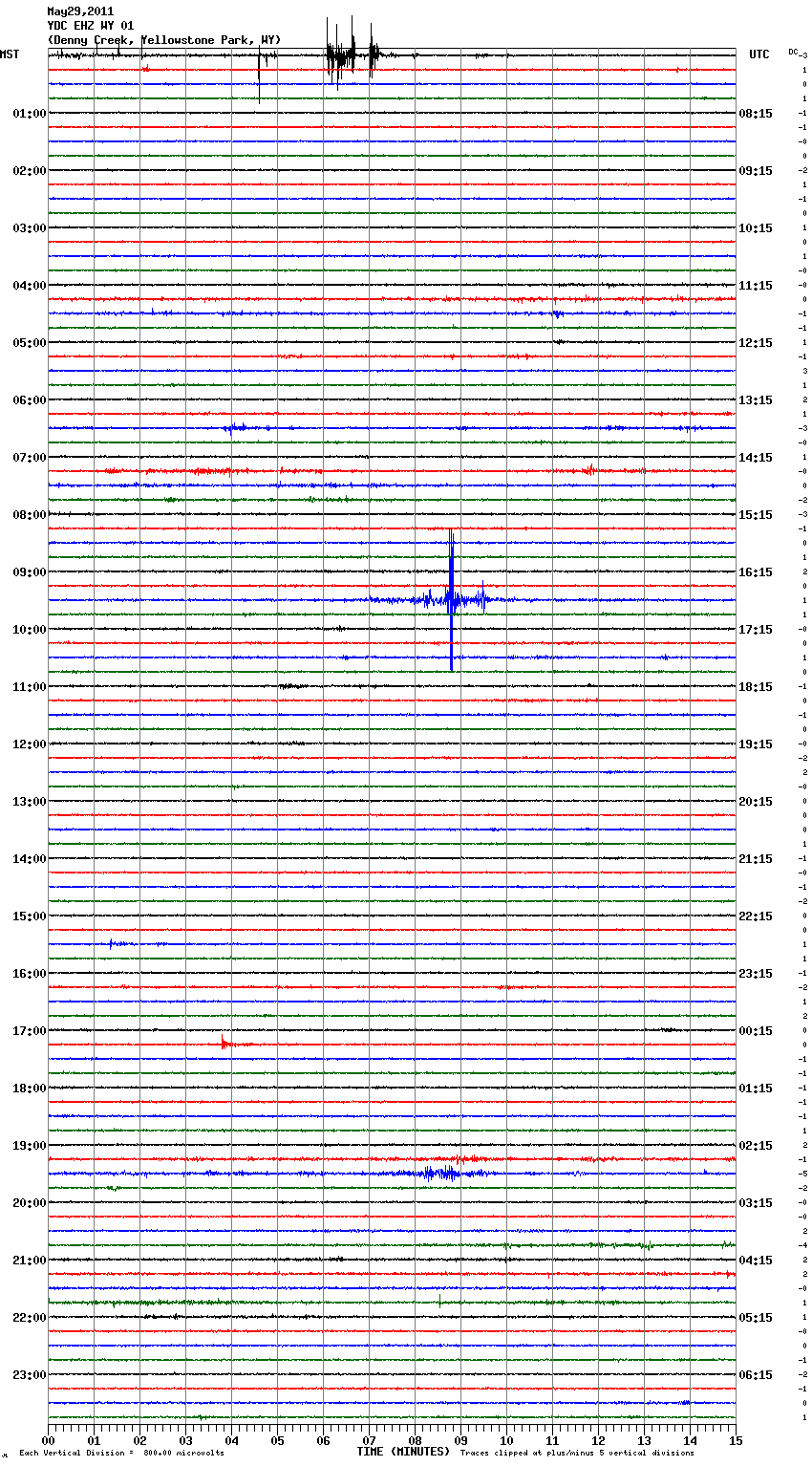
Task: Click the red event onset after 17:00 MST
Action: coord(224,1043)
